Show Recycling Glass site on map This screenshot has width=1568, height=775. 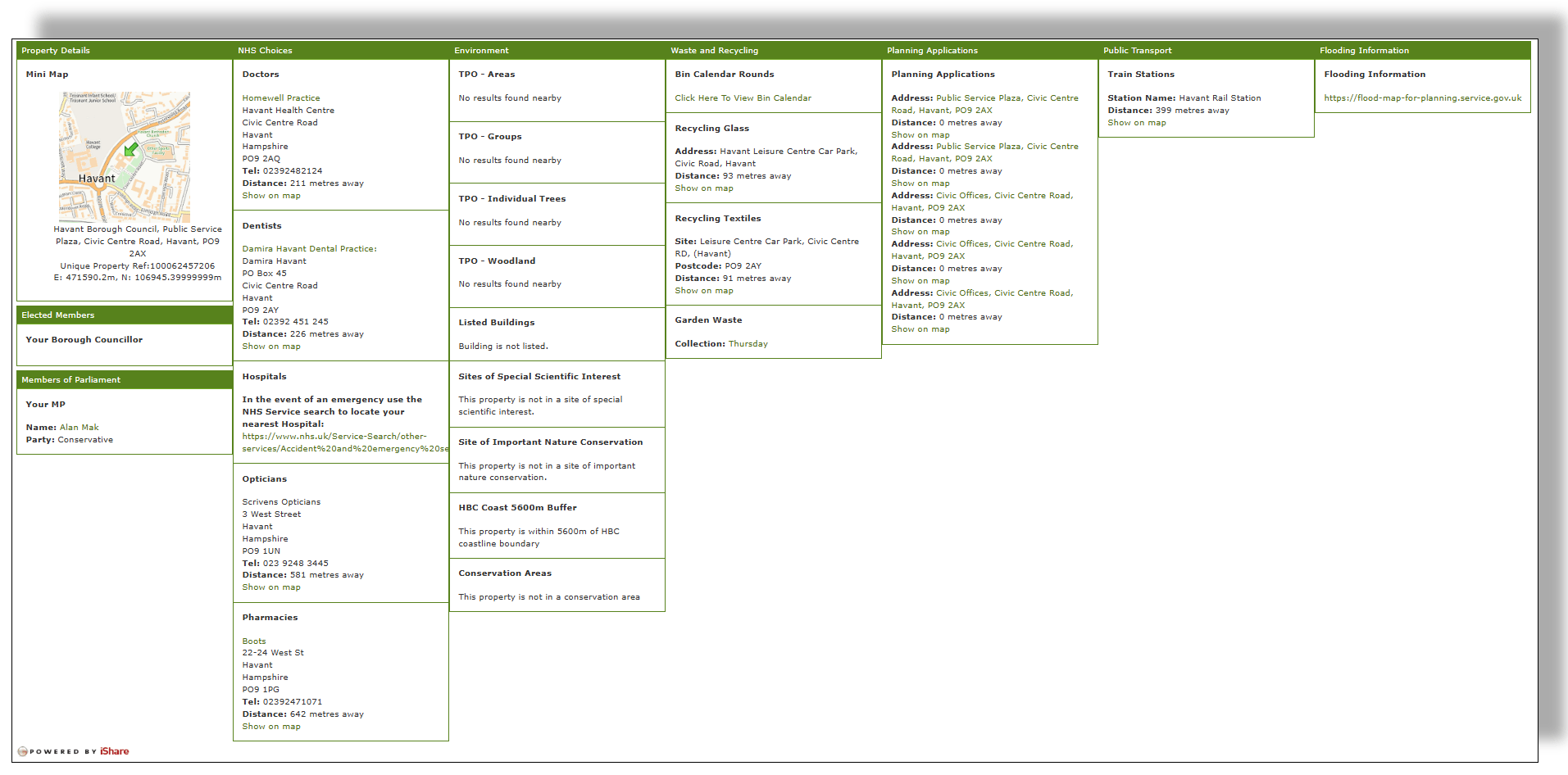click(703, 188)
